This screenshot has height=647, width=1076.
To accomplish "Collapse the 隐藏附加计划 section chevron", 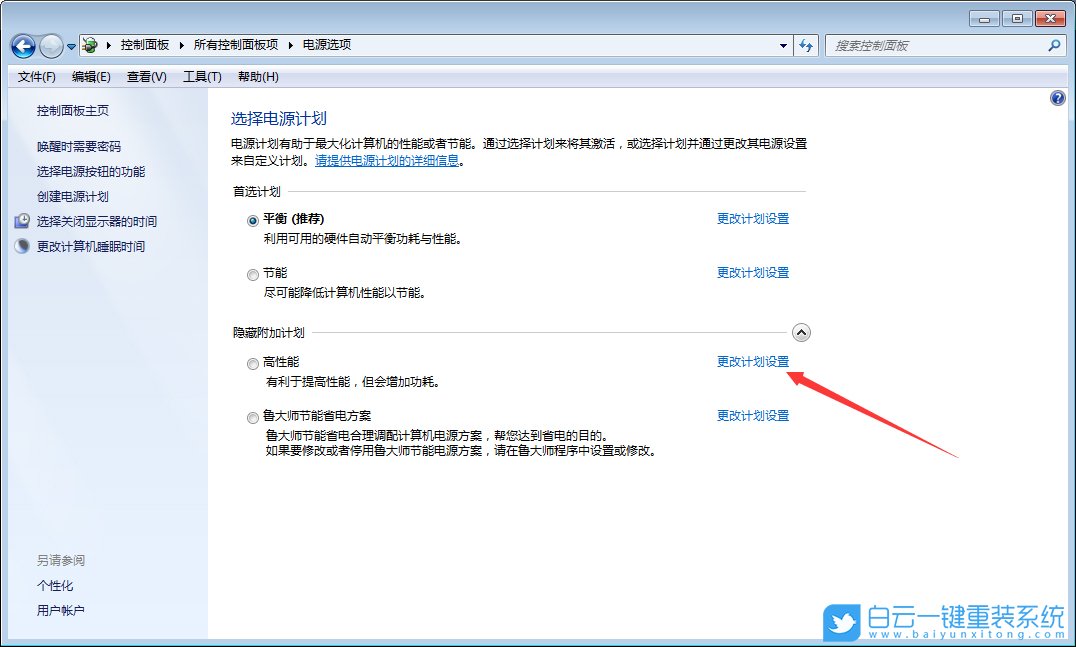I will click(x=801, y=332).
